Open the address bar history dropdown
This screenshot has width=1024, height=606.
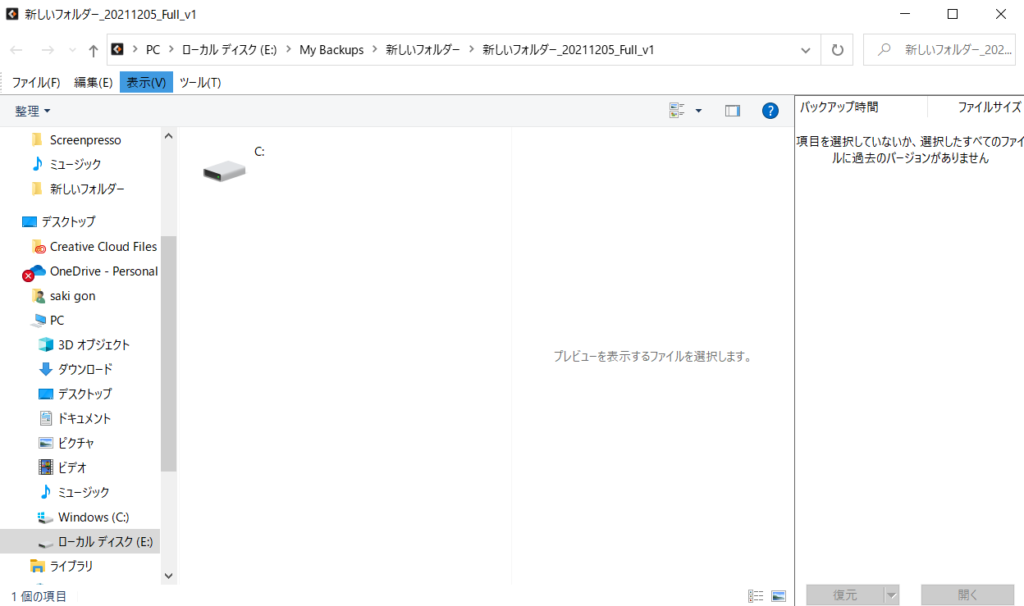click(x=805, y=49)
